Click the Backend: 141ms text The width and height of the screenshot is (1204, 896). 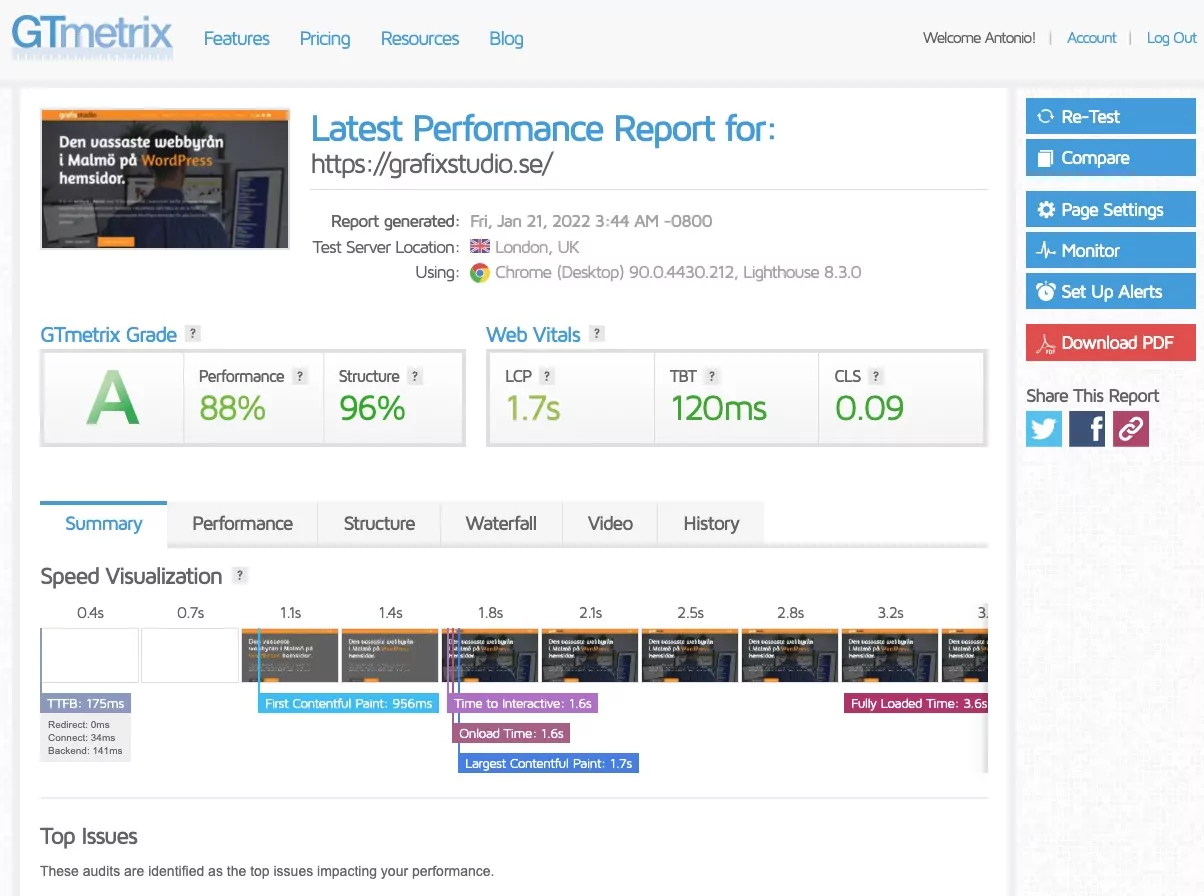pyautogui.click(x=85, y=751)
